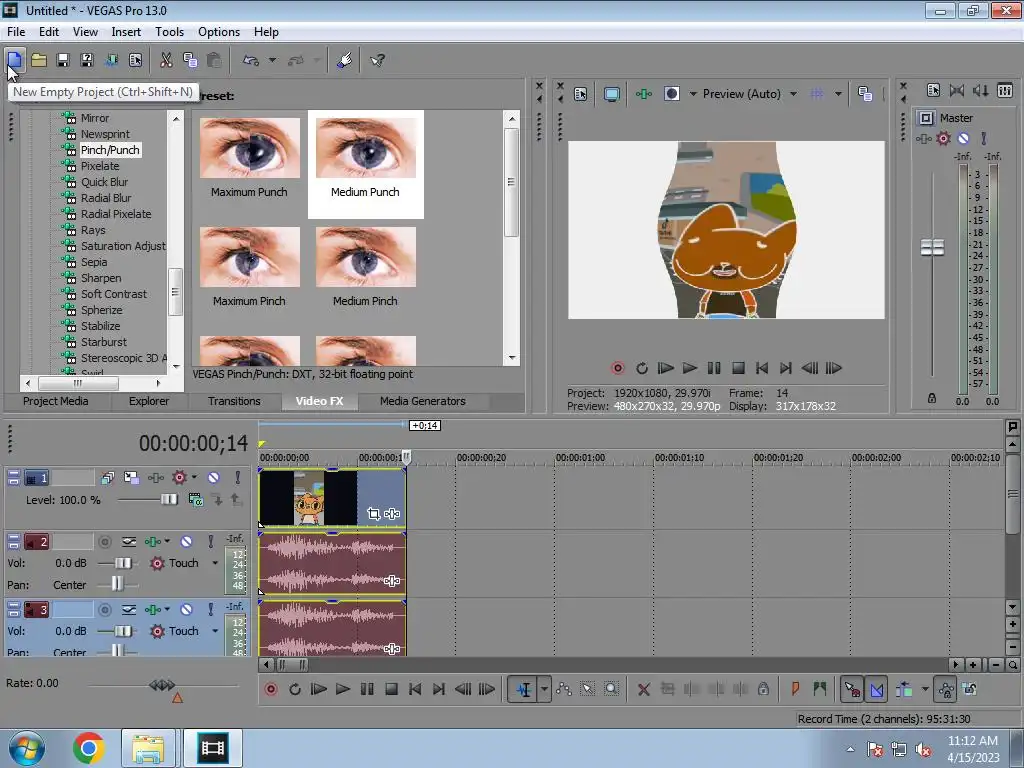Open the Insert menu
Viewport: 1024px width, 768px height.
click(126, 31)
